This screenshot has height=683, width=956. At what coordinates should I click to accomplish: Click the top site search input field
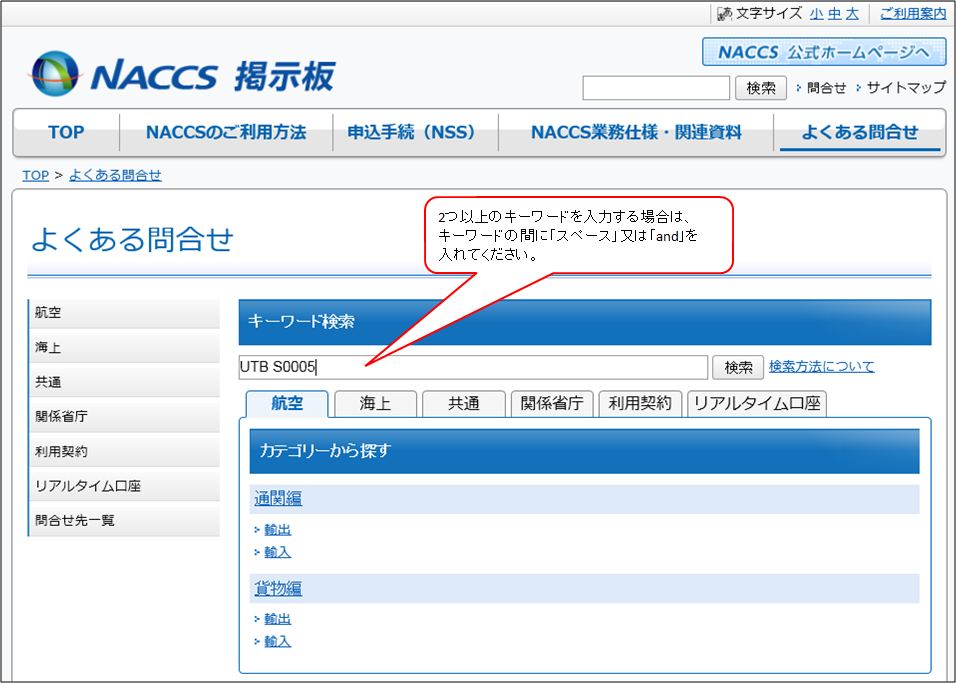tap(656, 88)
